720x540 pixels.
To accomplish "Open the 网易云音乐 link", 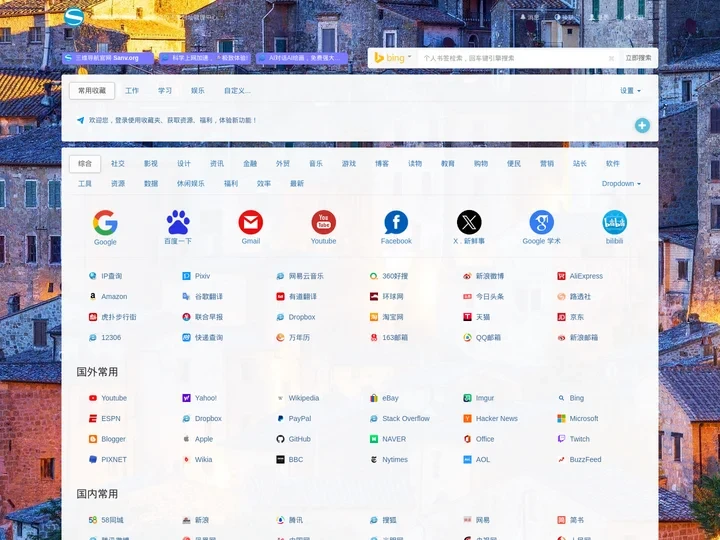I will point(306,276).
